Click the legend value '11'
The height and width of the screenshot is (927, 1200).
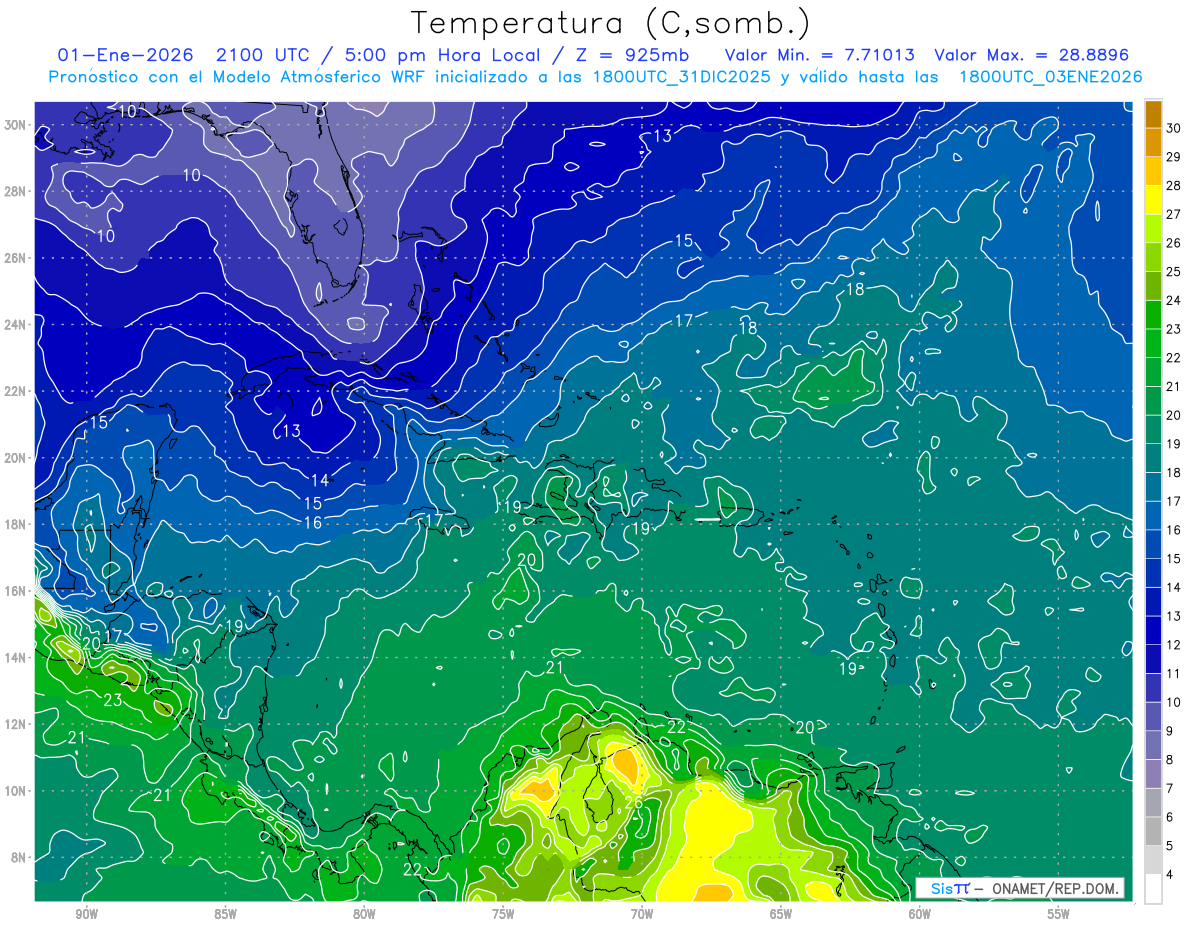coord(1174,674)
